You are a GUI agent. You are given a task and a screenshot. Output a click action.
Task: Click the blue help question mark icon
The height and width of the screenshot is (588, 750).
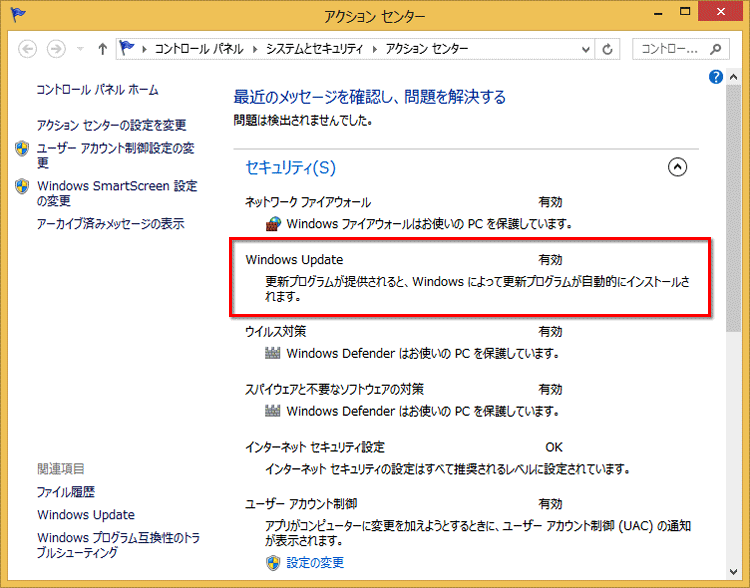point(716,77)
